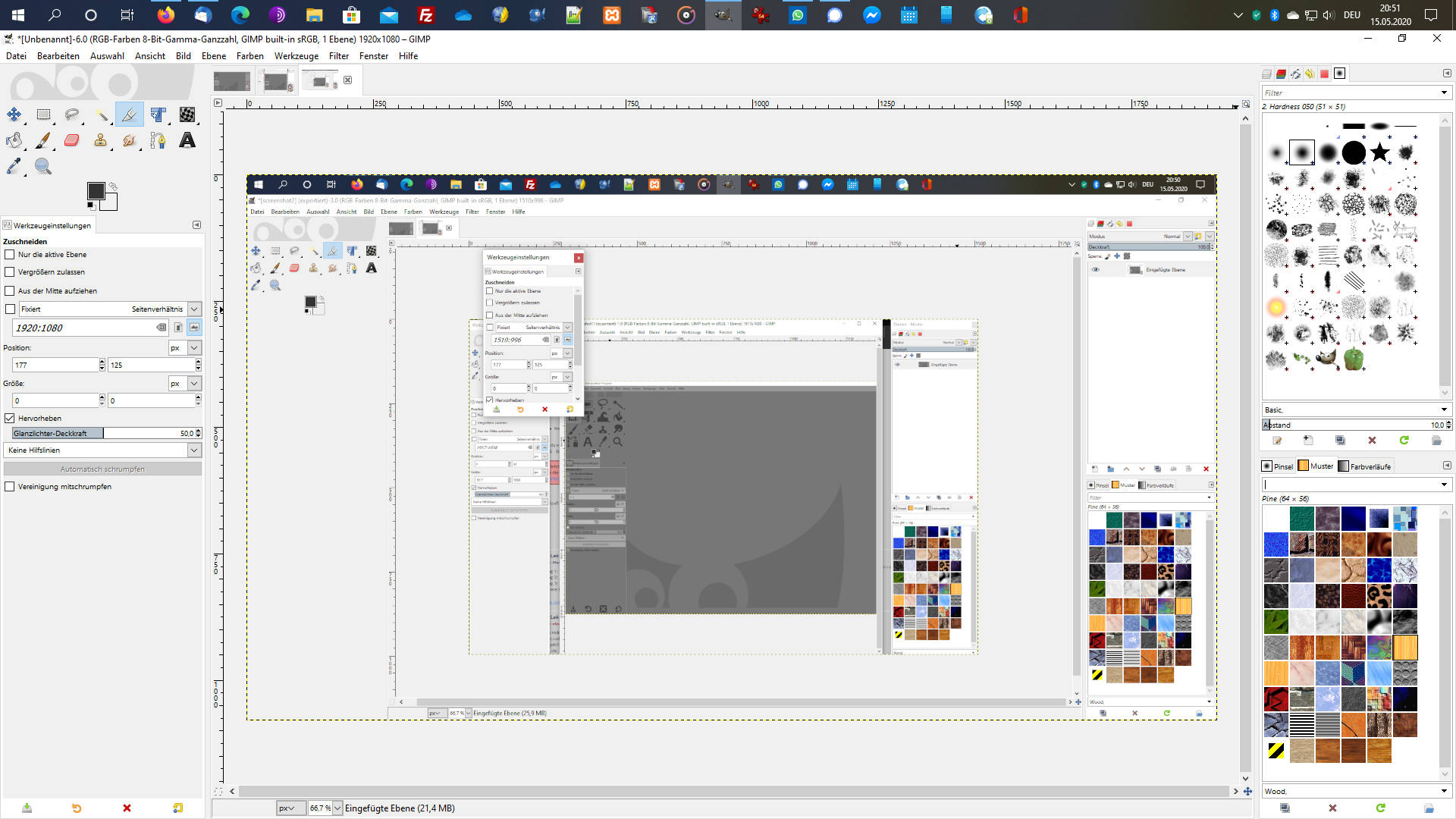Expand the 'Seitenverhältnis' fixed dropdown

(194, 309)
